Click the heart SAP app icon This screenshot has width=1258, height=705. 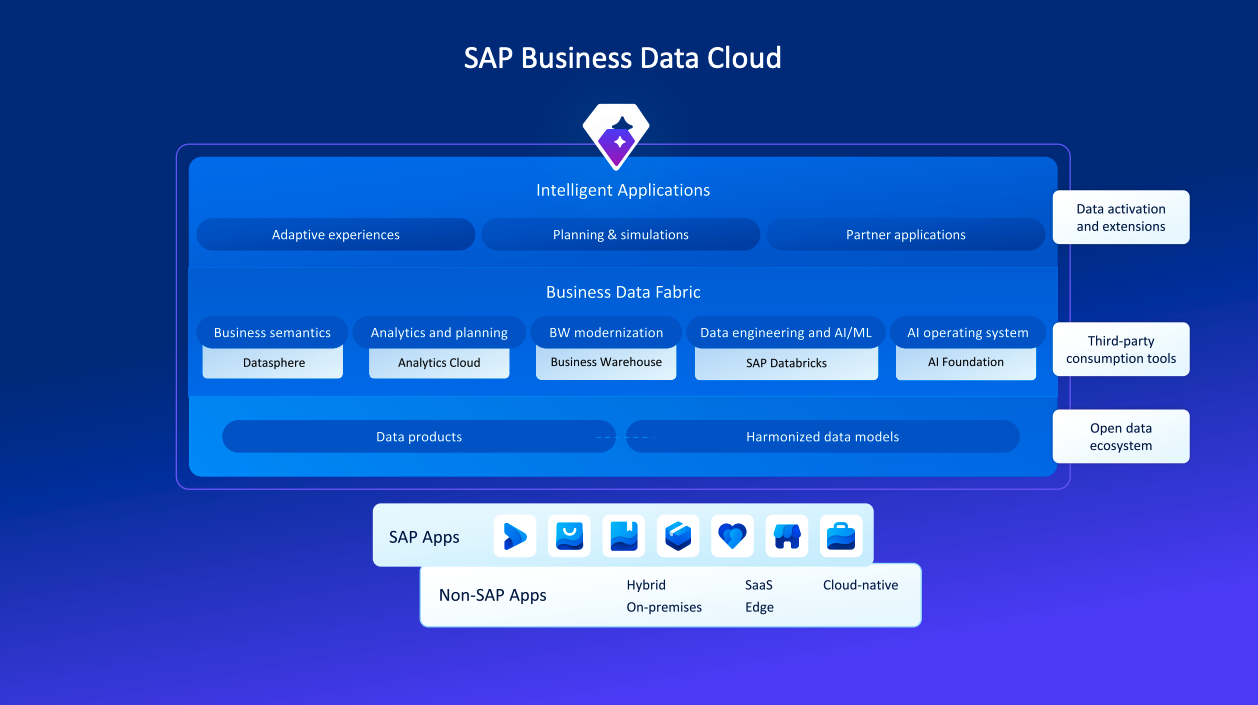point(732,536)
